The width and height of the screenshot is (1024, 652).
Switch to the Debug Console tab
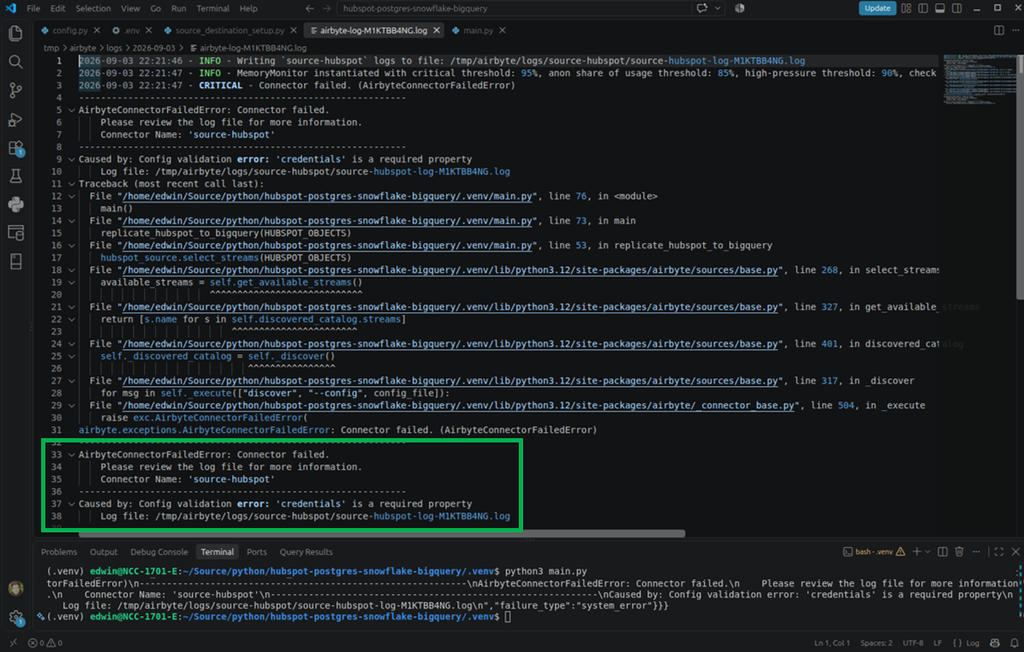(x=159, y=551)
